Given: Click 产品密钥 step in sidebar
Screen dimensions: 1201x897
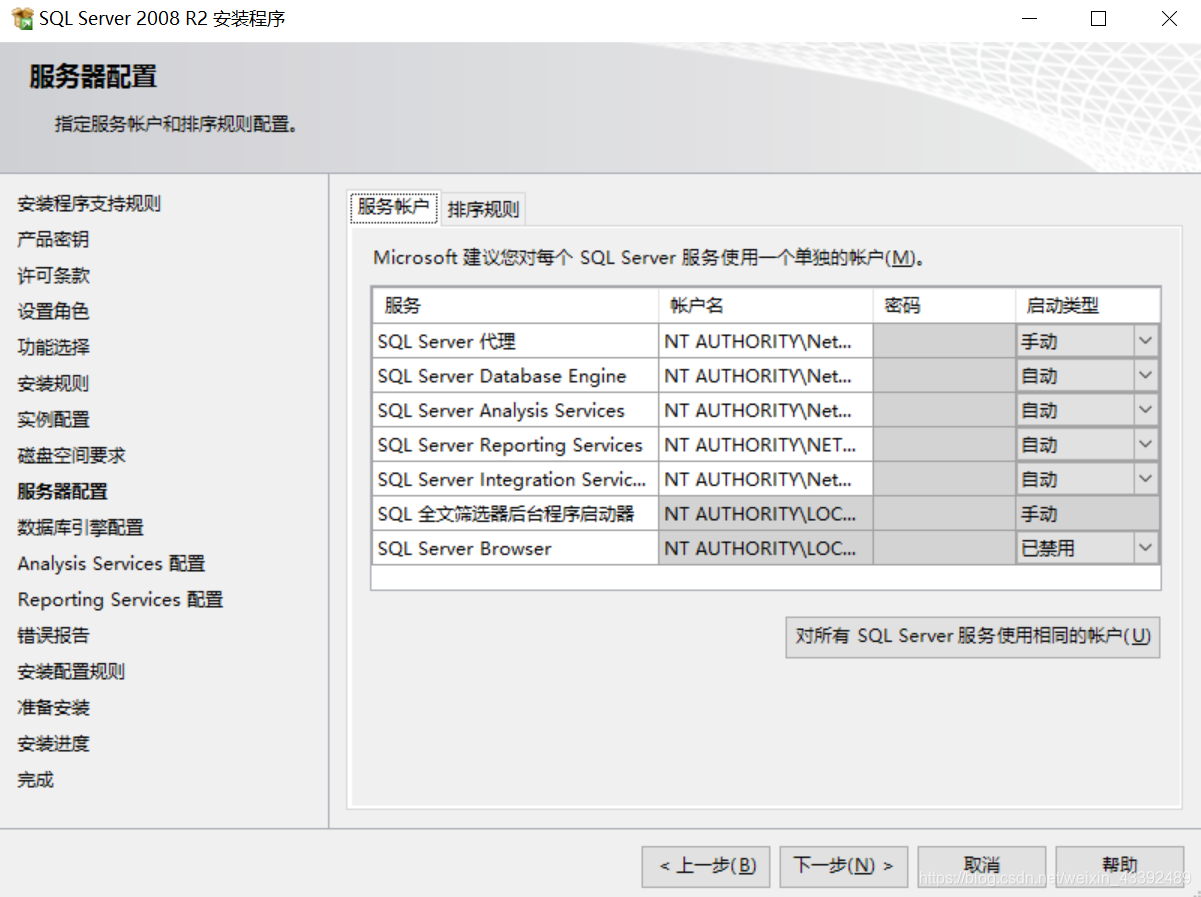Looking at the screenshot, I should (53, 240).
